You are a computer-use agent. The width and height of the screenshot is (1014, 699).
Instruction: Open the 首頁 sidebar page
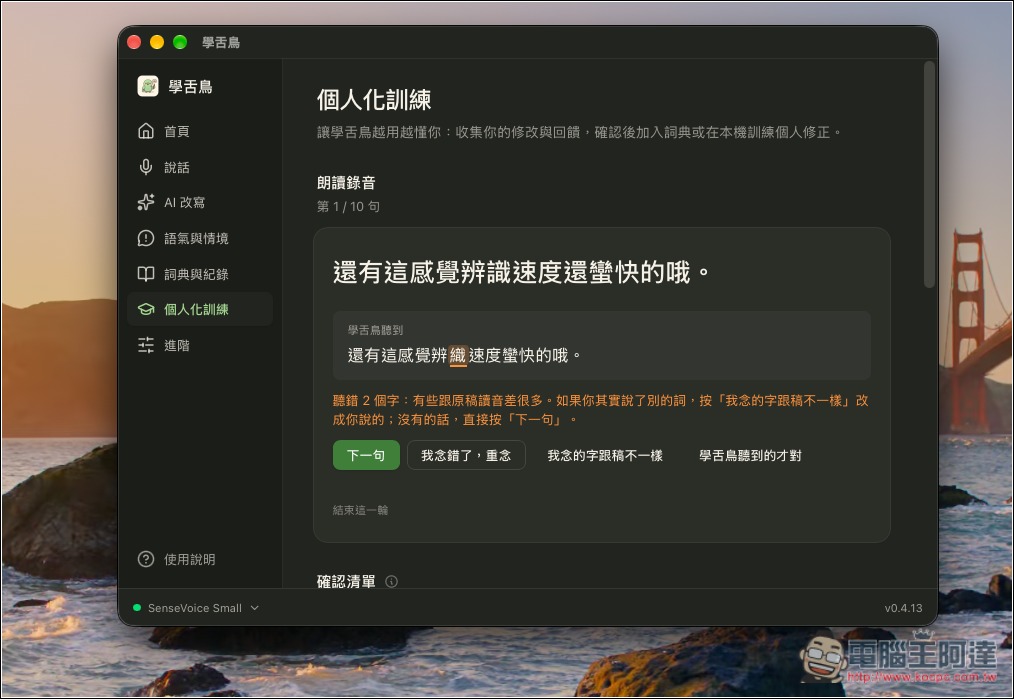tap(200, 131)
